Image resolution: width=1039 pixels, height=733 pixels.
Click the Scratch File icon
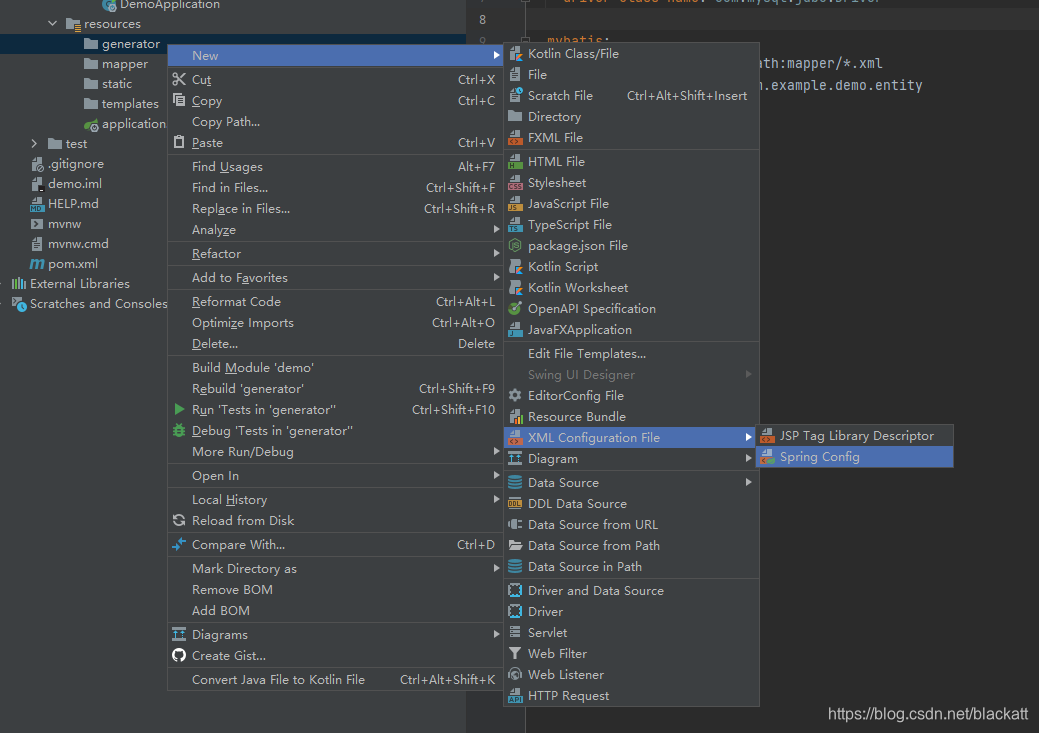point(516,95)
